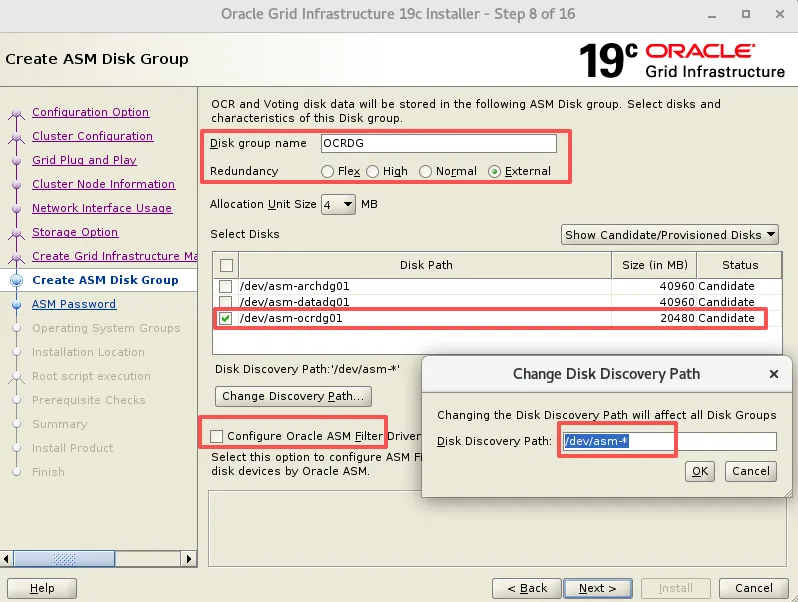Click the /dev/asm-archdg01 path text
This screenshot has width=798, height=602.
tap(295, 286)
